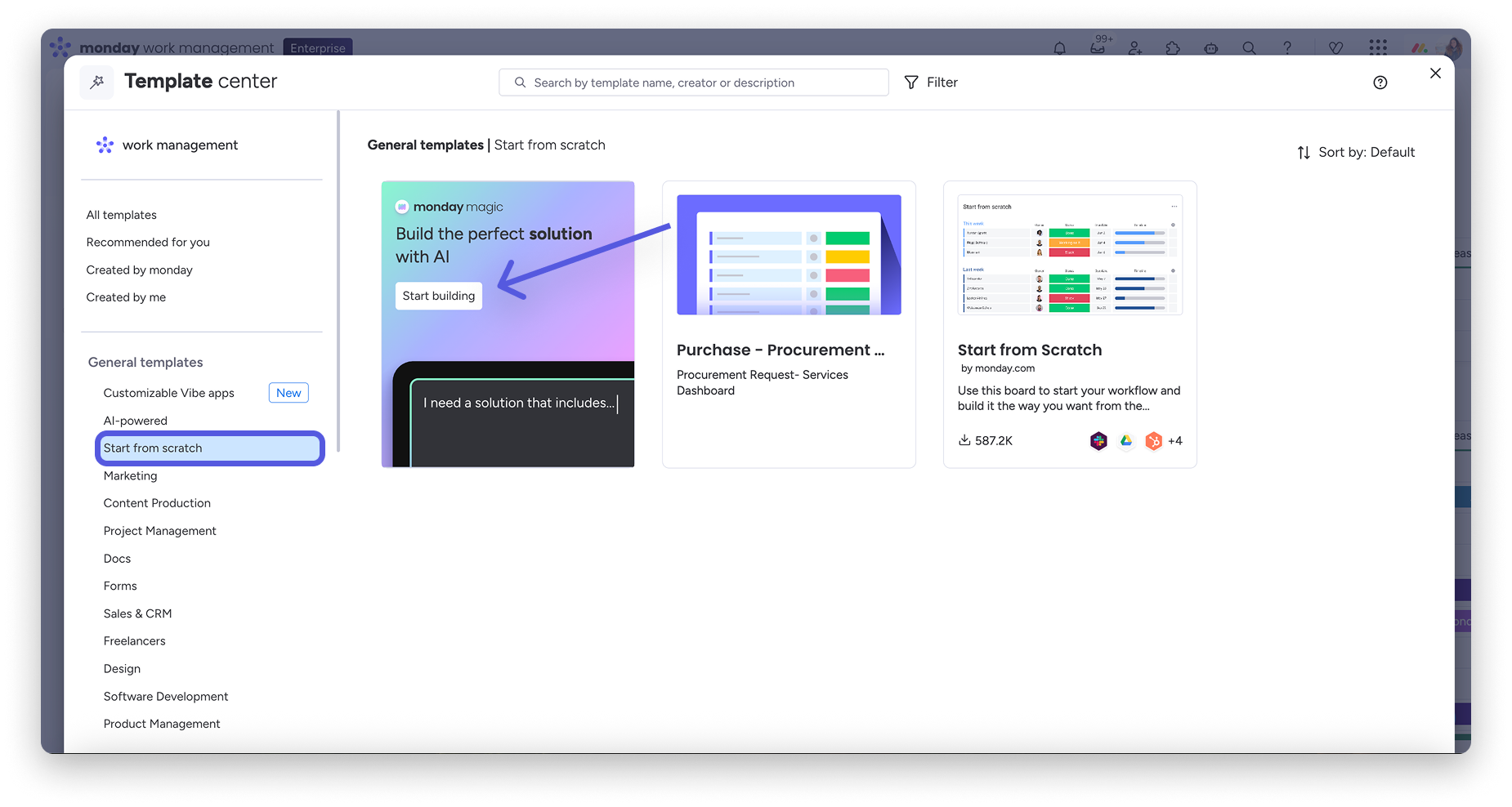Image resolution: width=1512 pixels, height=807 pixels.
Task: Open Start from Scratch template thumbnail
Action: tap(1070, 255)
